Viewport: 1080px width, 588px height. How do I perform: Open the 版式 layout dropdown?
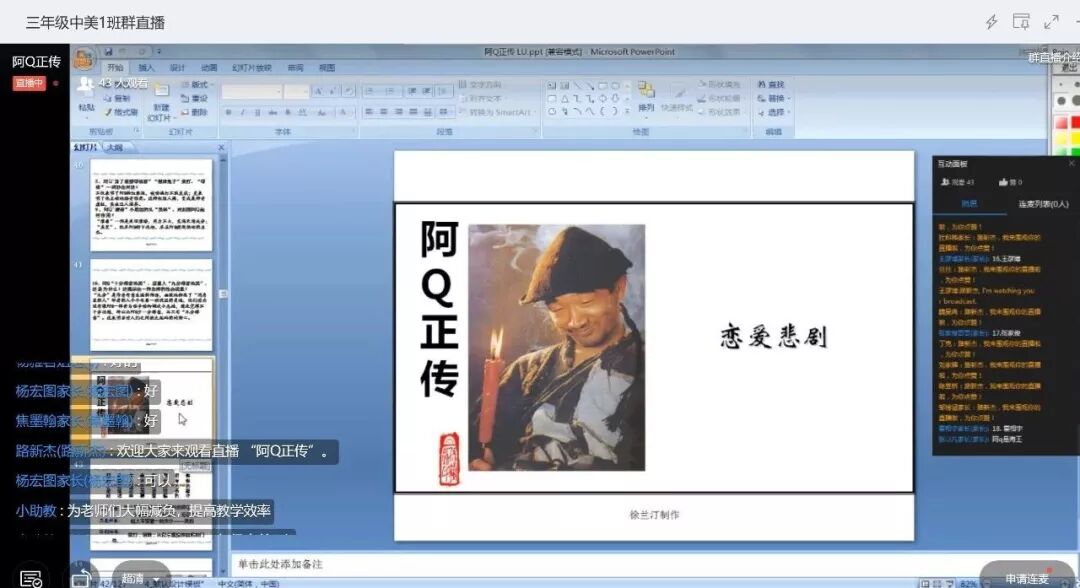click(x=197, y=85)
